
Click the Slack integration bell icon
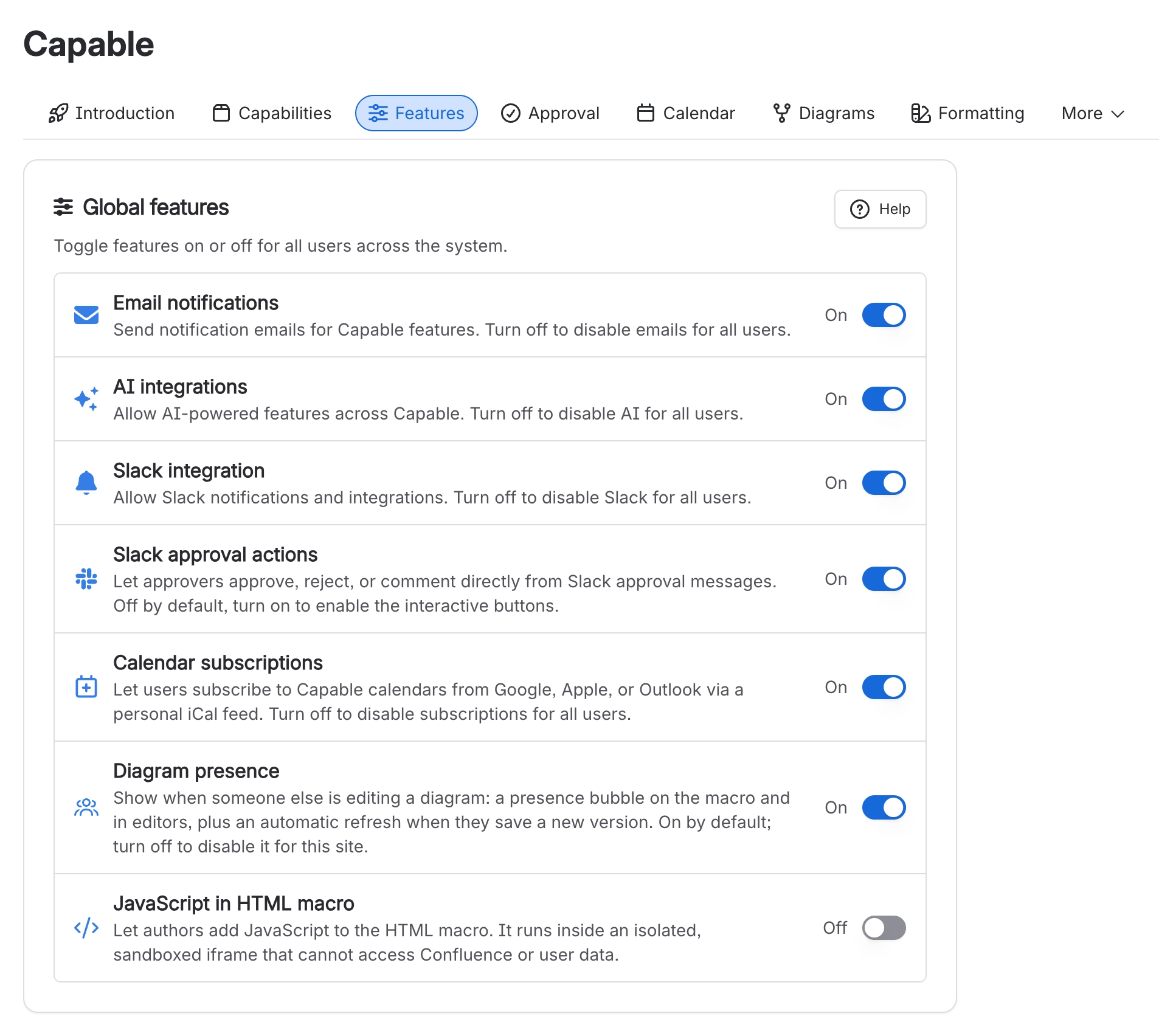86,483
